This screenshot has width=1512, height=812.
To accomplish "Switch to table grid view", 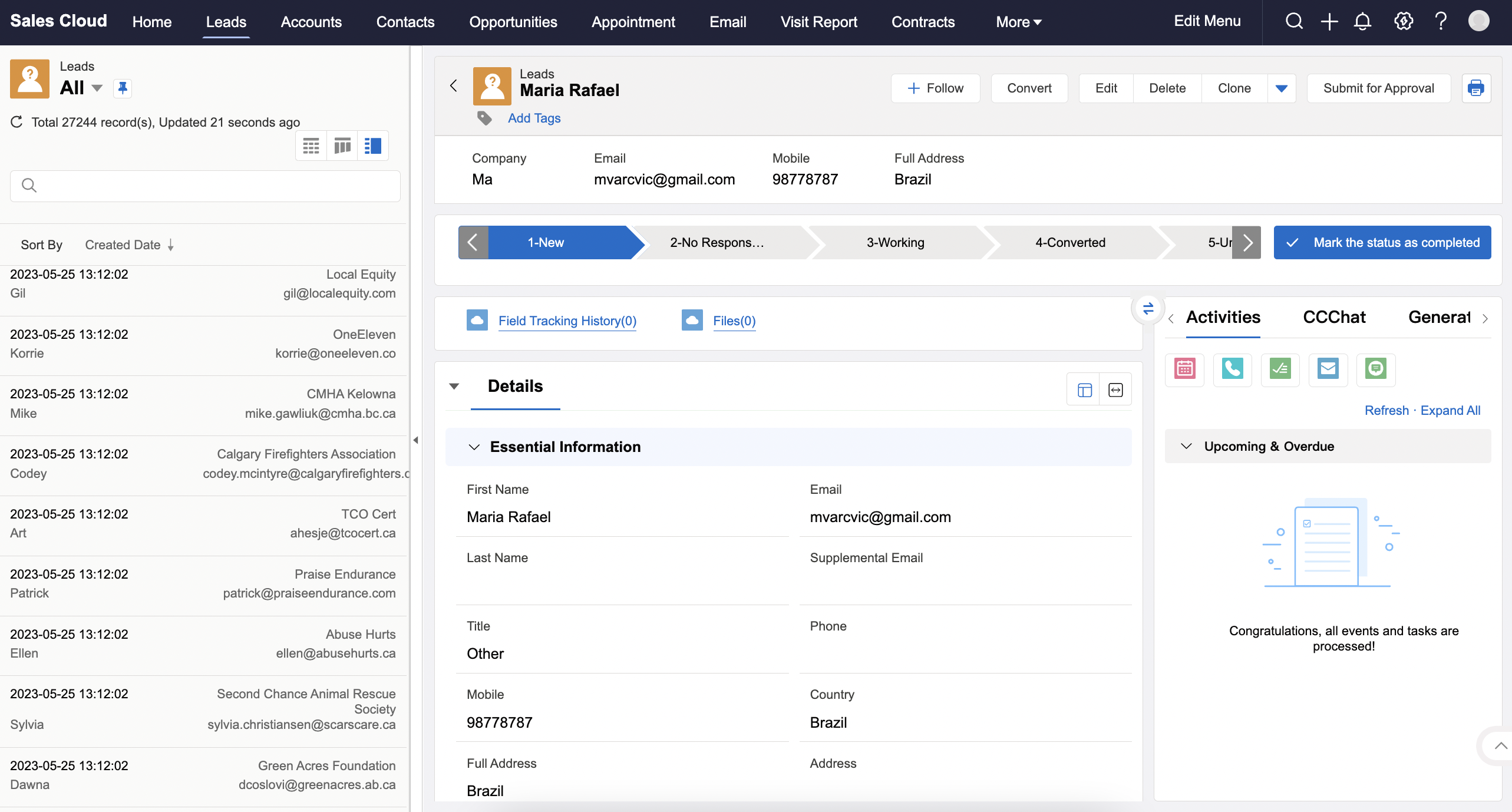I will pyautogui.click(x=311, y=146).
